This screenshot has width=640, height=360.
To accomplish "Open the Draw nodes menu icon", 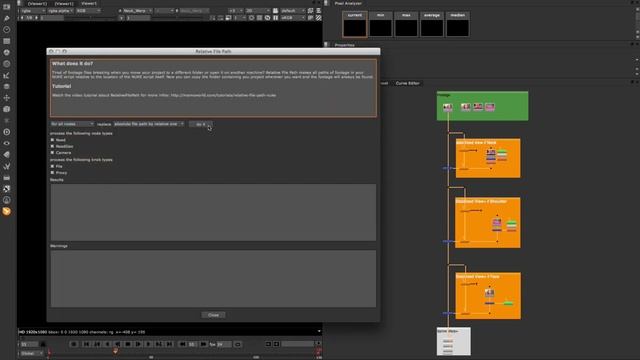I will (7, 18).
